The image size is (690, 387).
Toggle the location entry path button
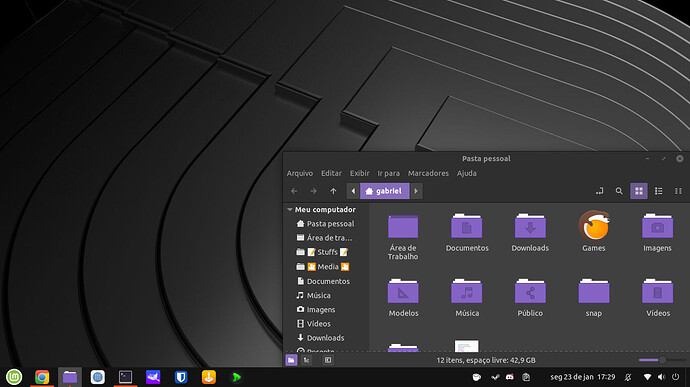599,191
